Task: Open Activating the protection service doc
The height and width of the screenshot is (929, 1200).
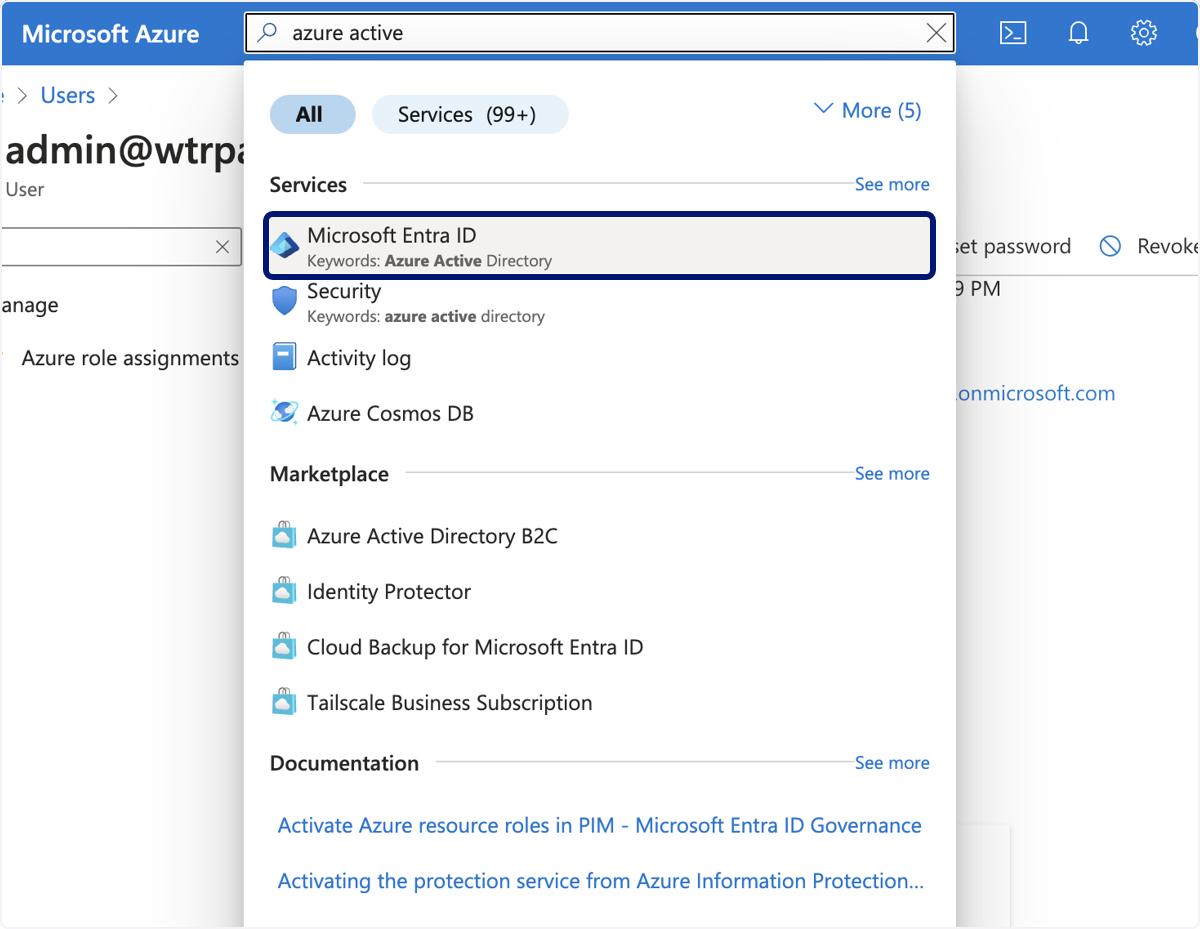Action: click(600, 881)
